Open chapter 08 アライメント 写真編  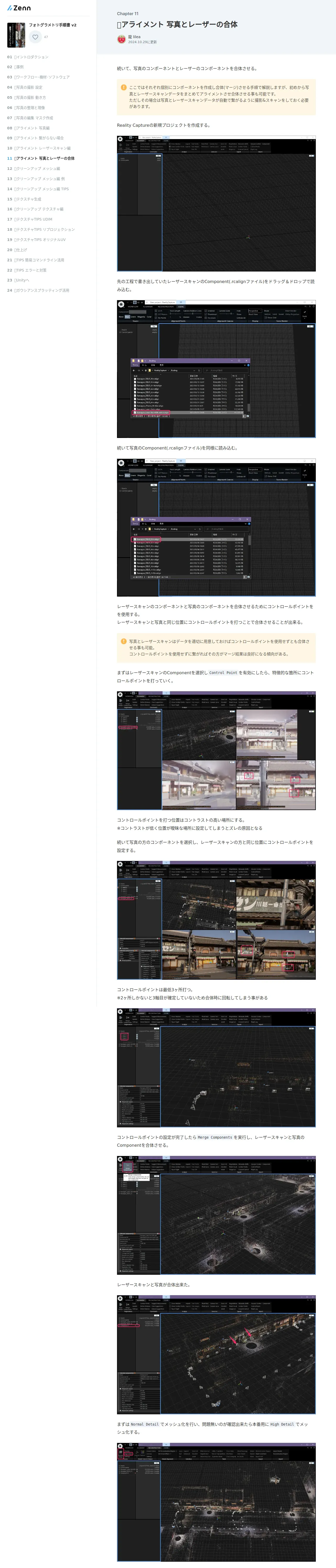point(29,128)
